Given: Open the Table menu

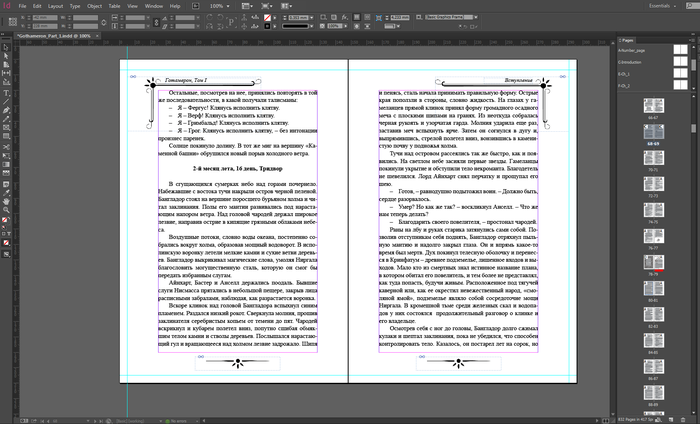Looking at the screenshot, I should [113, 5].
